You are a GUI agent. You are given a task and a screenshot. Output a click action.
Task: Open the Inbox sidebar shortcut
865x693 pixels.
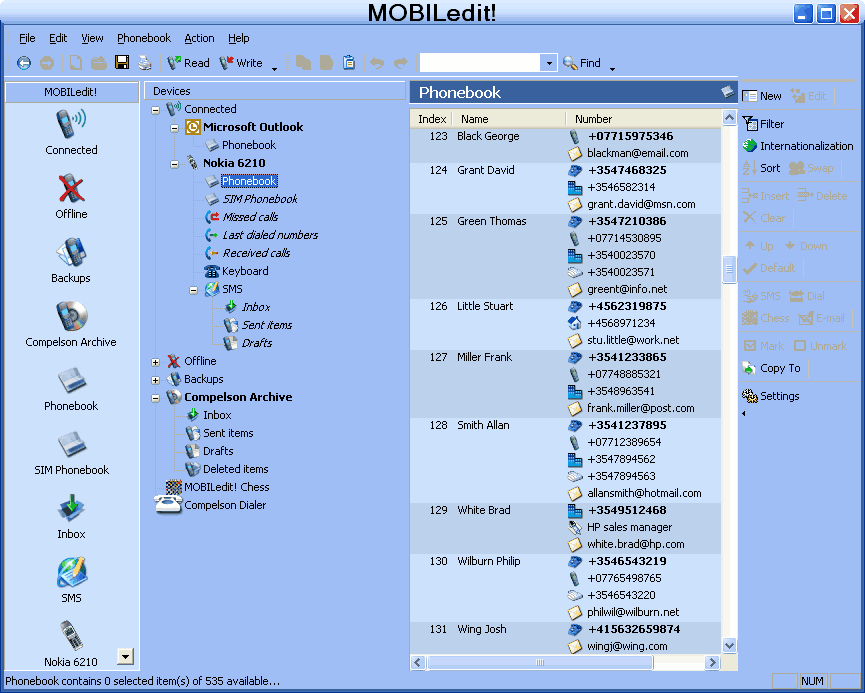coord(71,516)
